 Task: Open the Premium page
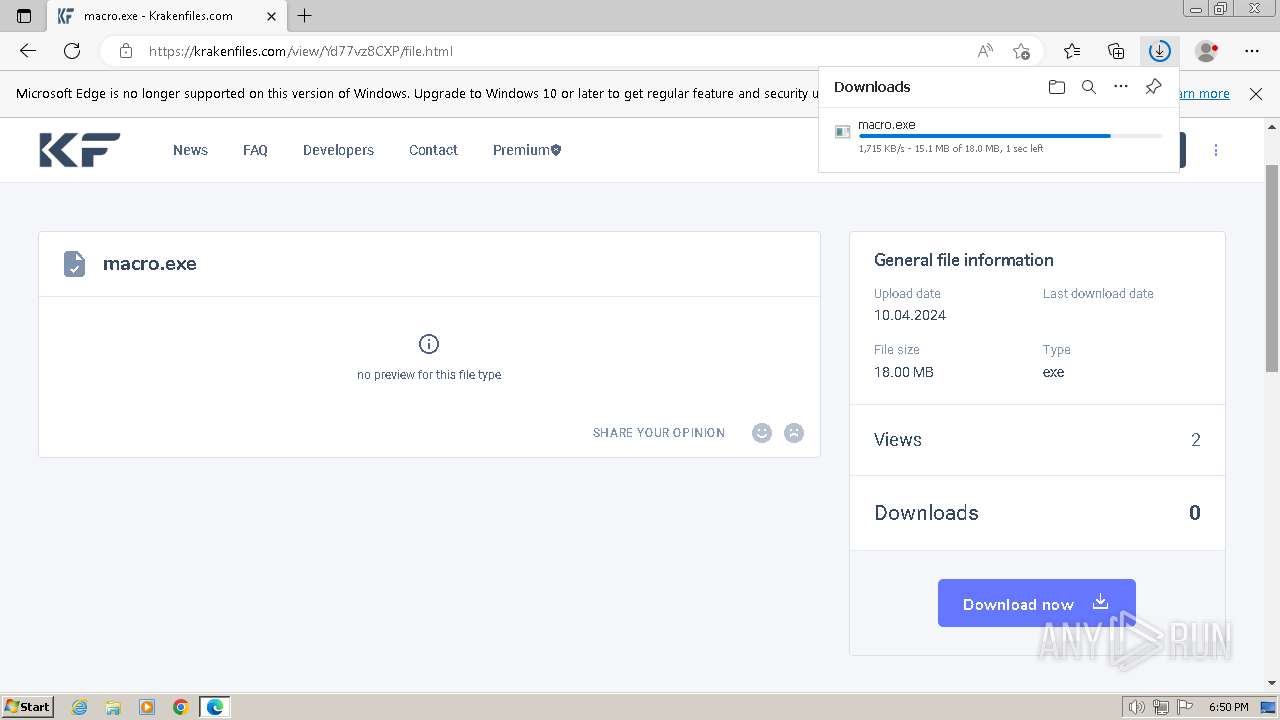coord(527,150)
